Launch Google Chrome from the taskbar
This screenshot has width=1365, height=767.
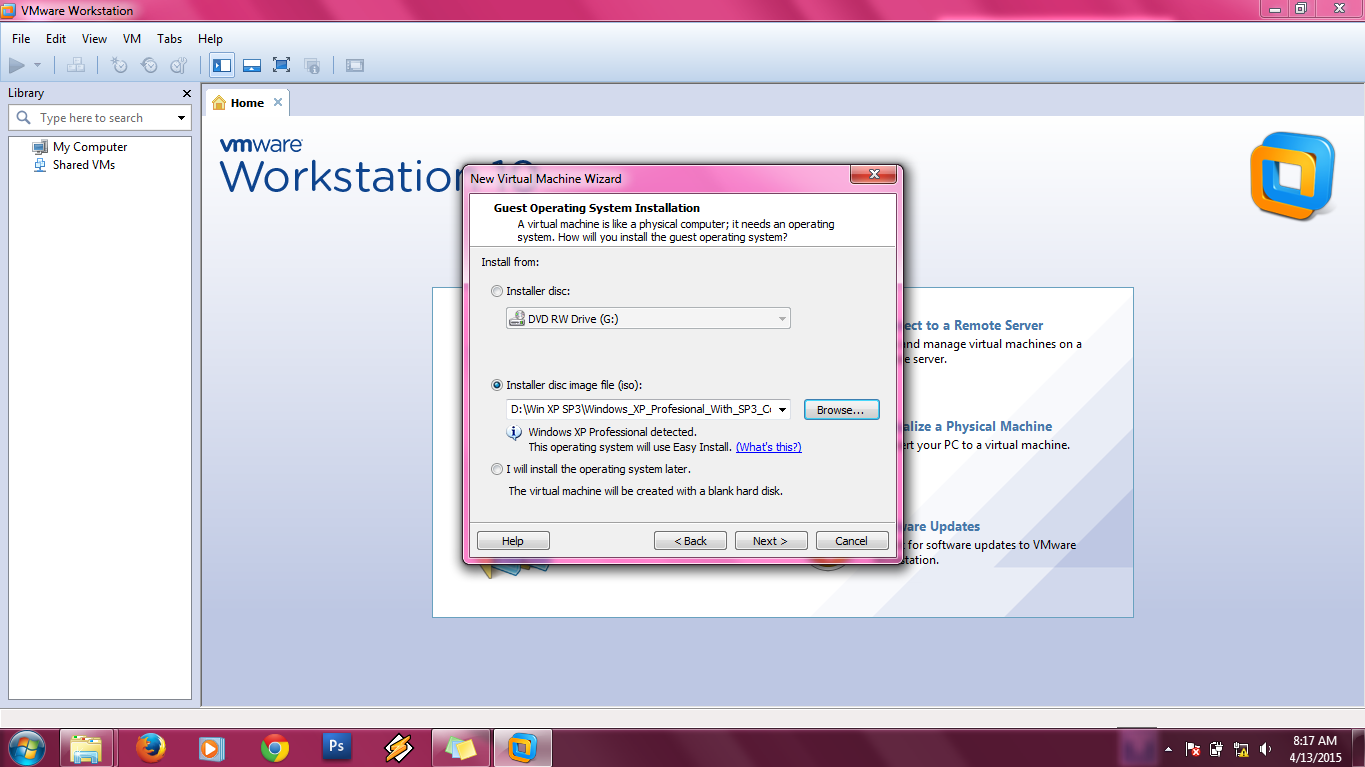[x=275, y=748]
